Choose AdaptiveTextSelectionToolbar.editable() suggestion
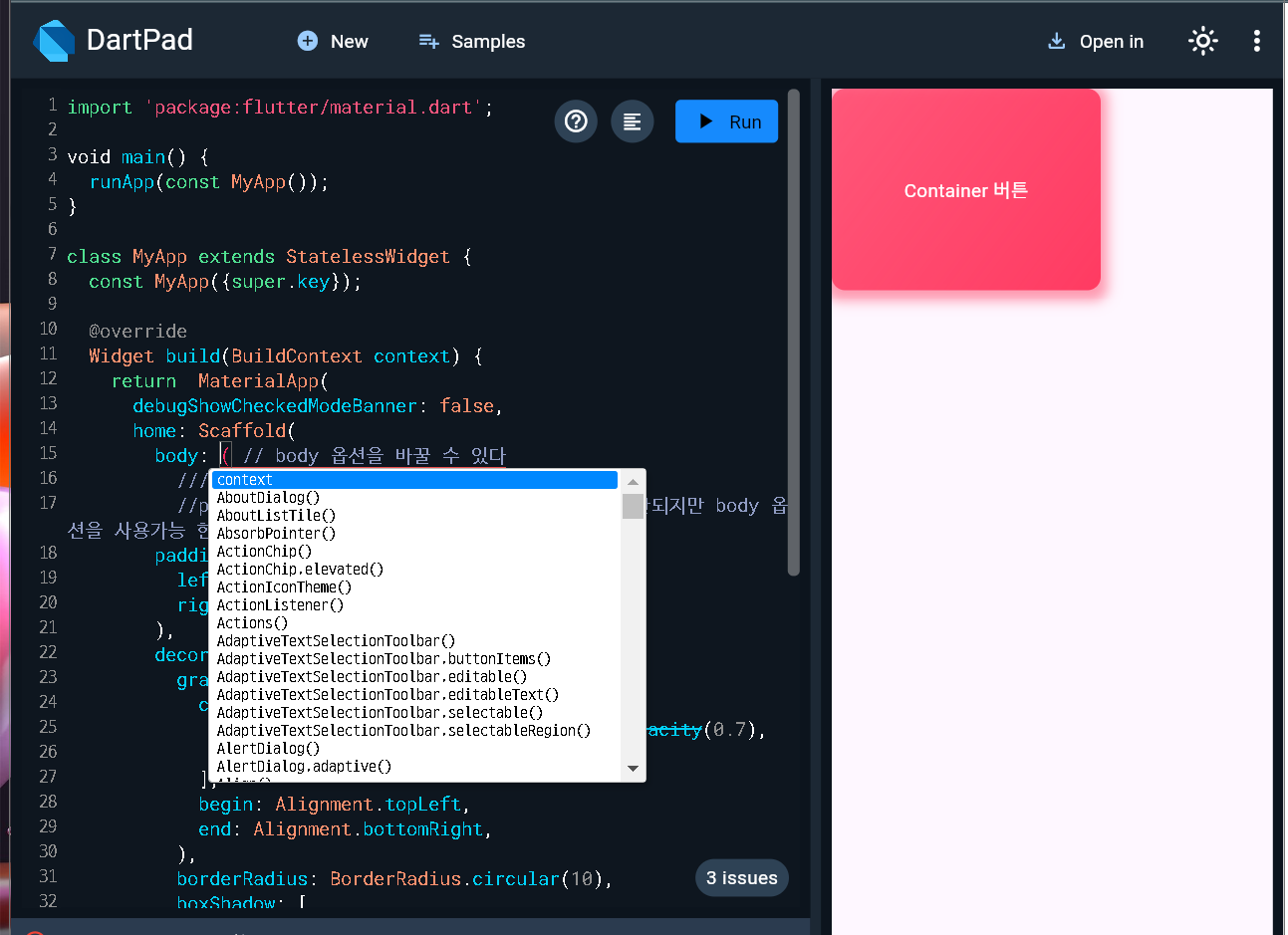1288x935 pixels. (x=414, y=677)
